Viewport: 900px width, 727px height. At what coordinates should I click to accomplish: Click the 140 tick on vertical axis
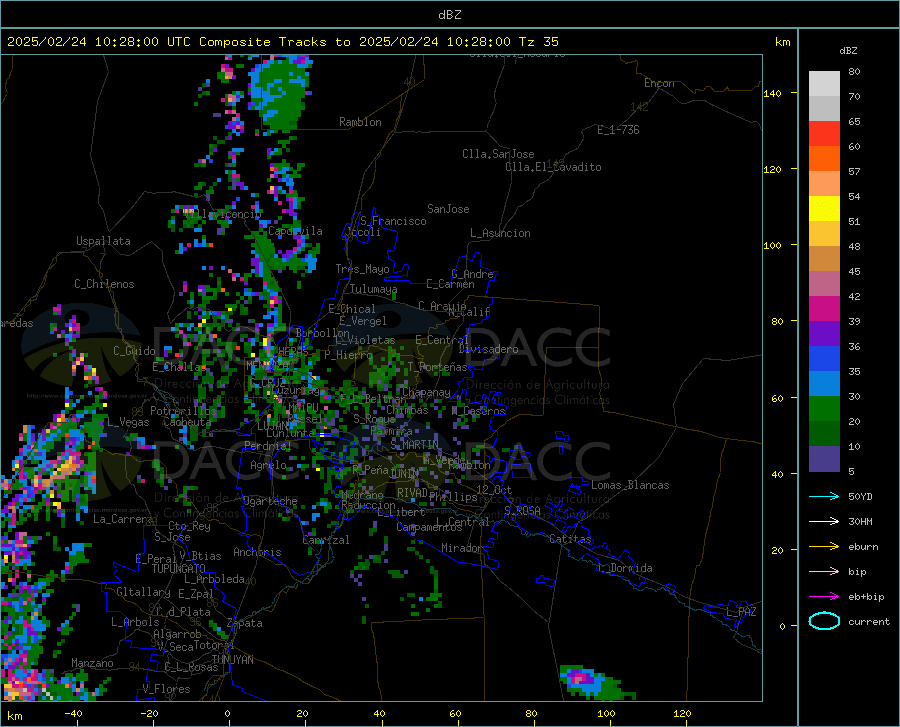[772, 94]
